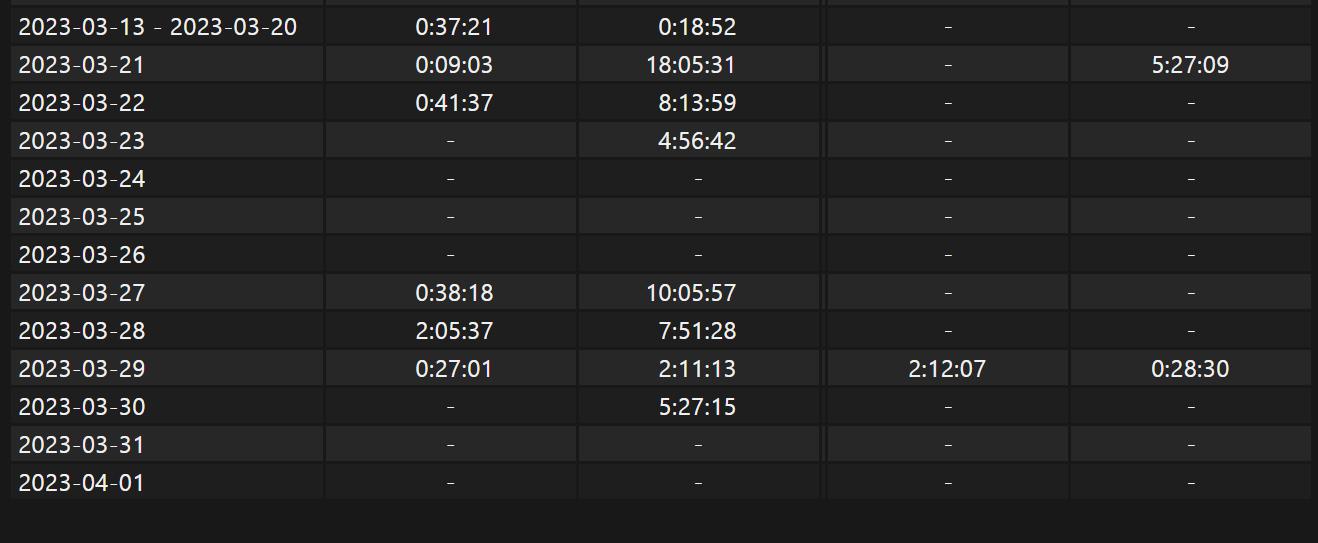Click the 8:13:59 time entry
The image size is (1318, 543).
[697, 103]
